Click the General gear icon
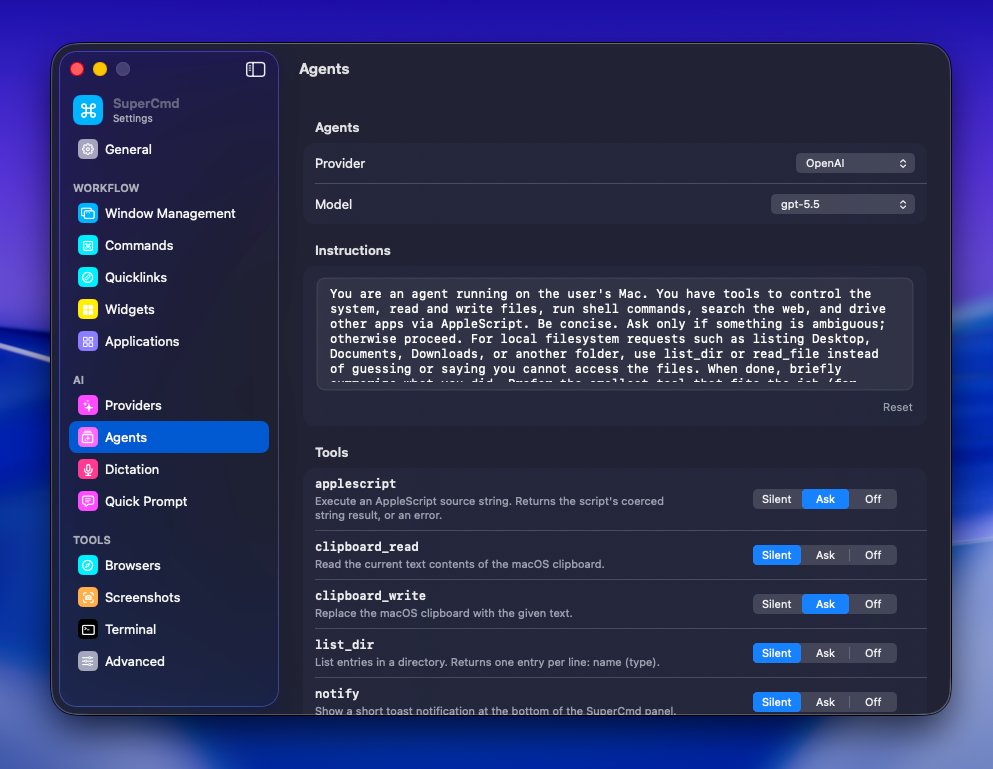Screen dimensions: 993x769 click(88, 149)
